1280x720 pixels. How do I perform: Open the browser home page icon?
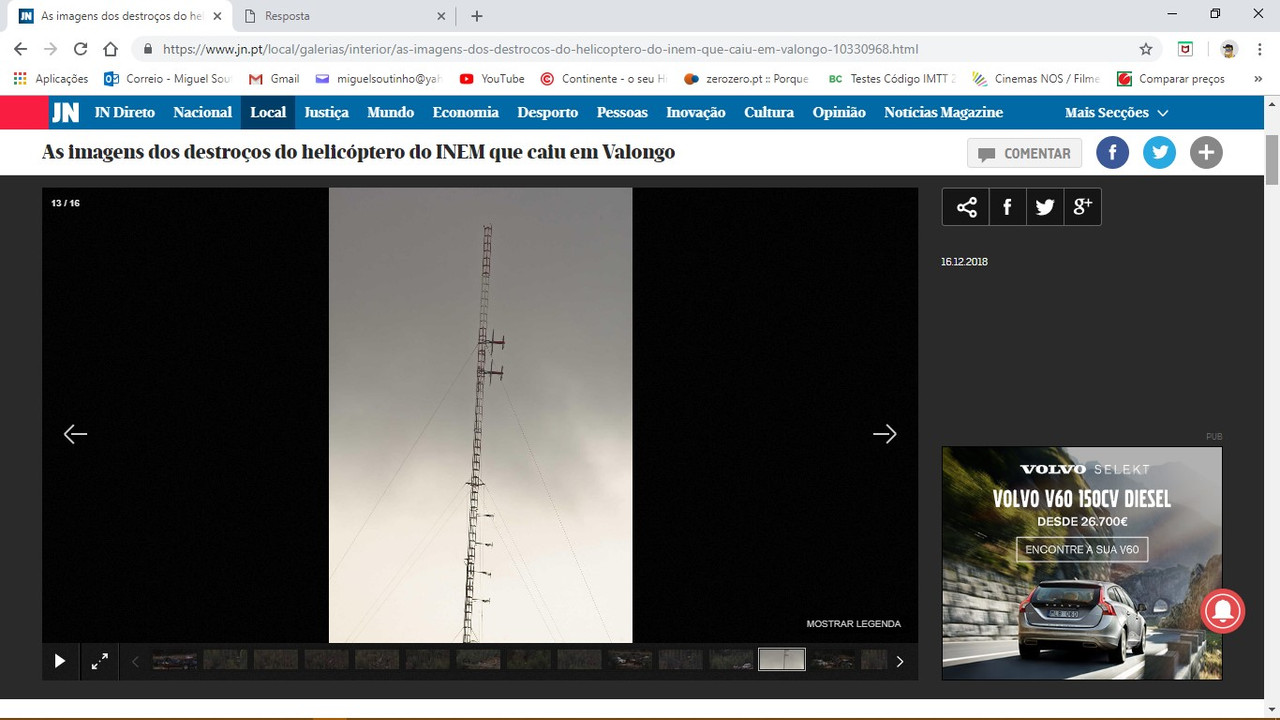[x=110, y=49]
